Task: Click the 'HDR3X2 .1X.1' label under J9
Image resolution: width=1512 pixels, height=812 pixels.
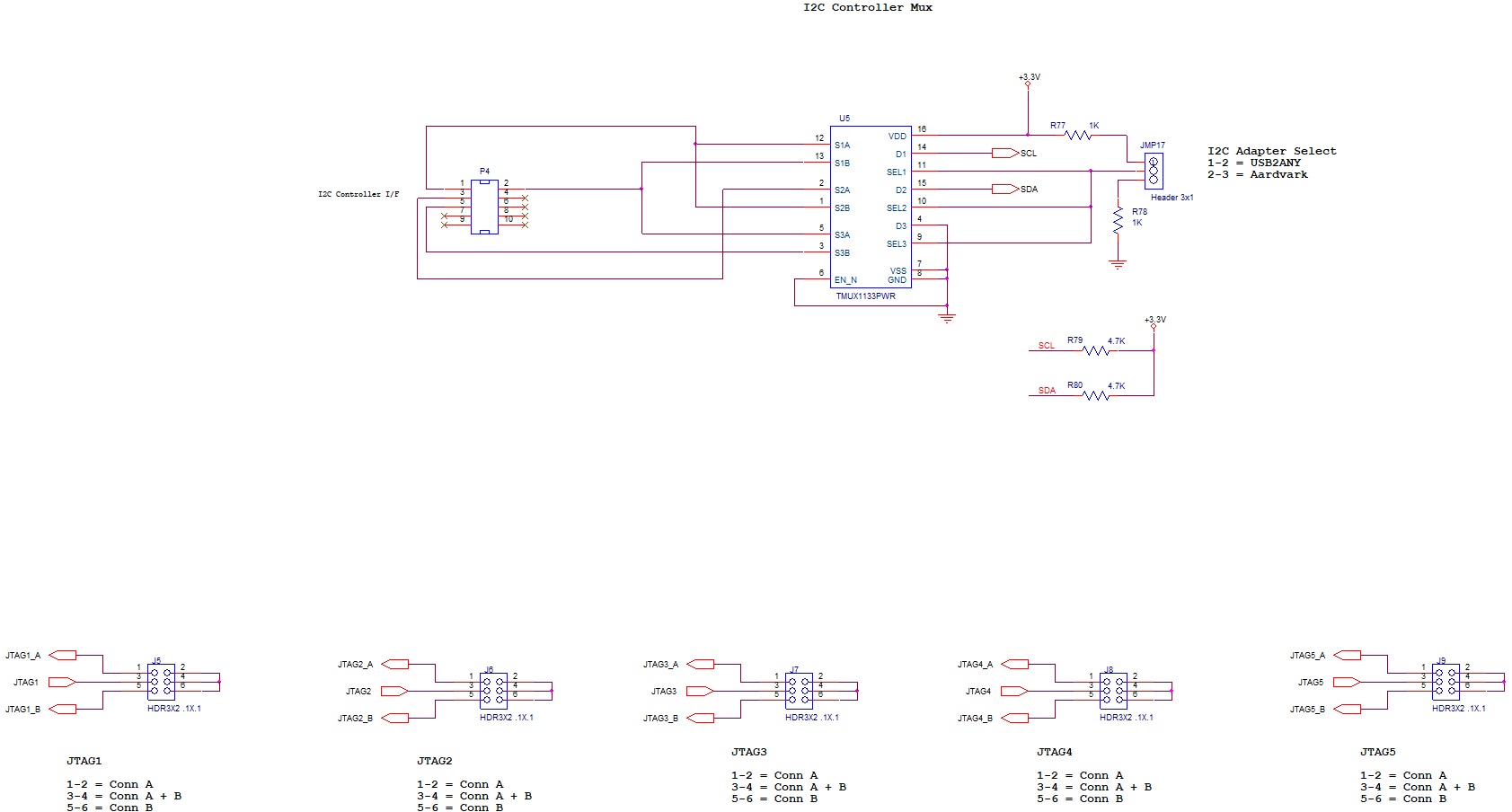Action: pos(1459,709)
